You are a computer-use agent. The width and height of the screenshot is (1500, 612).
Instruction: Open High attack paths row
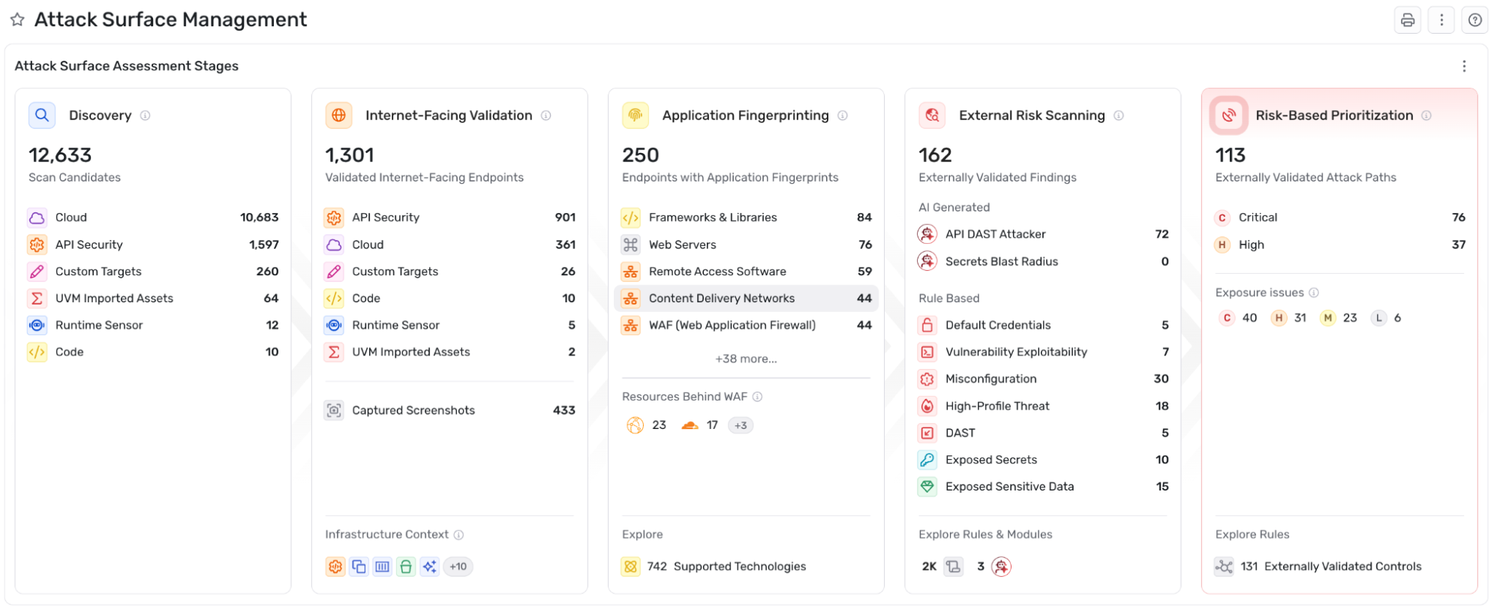pos(1340,244)
